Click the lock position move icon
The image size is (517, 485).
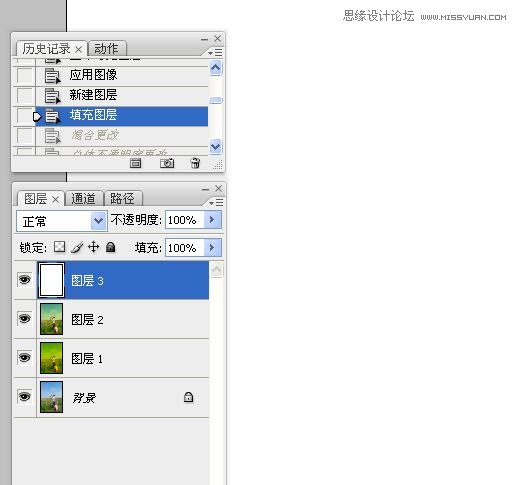point(94,247)
